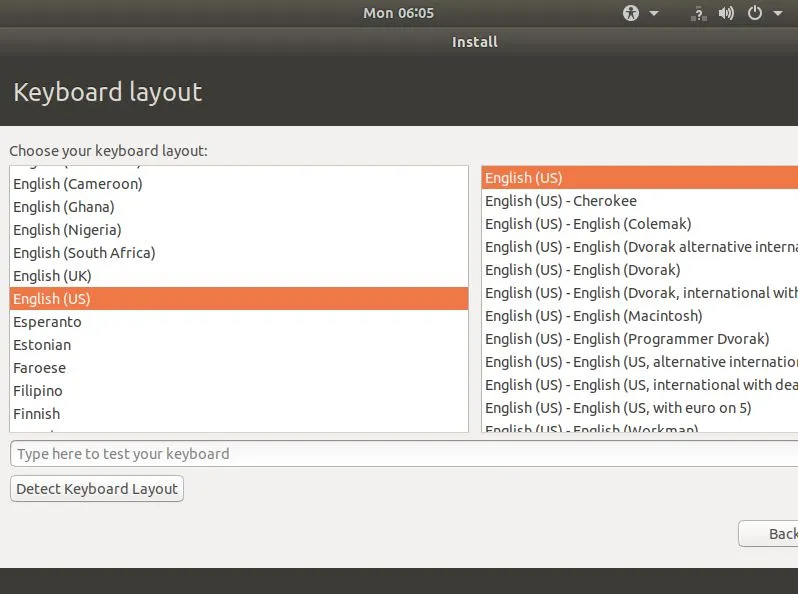Pick the US with euro on 5 variant

point(618,408)
